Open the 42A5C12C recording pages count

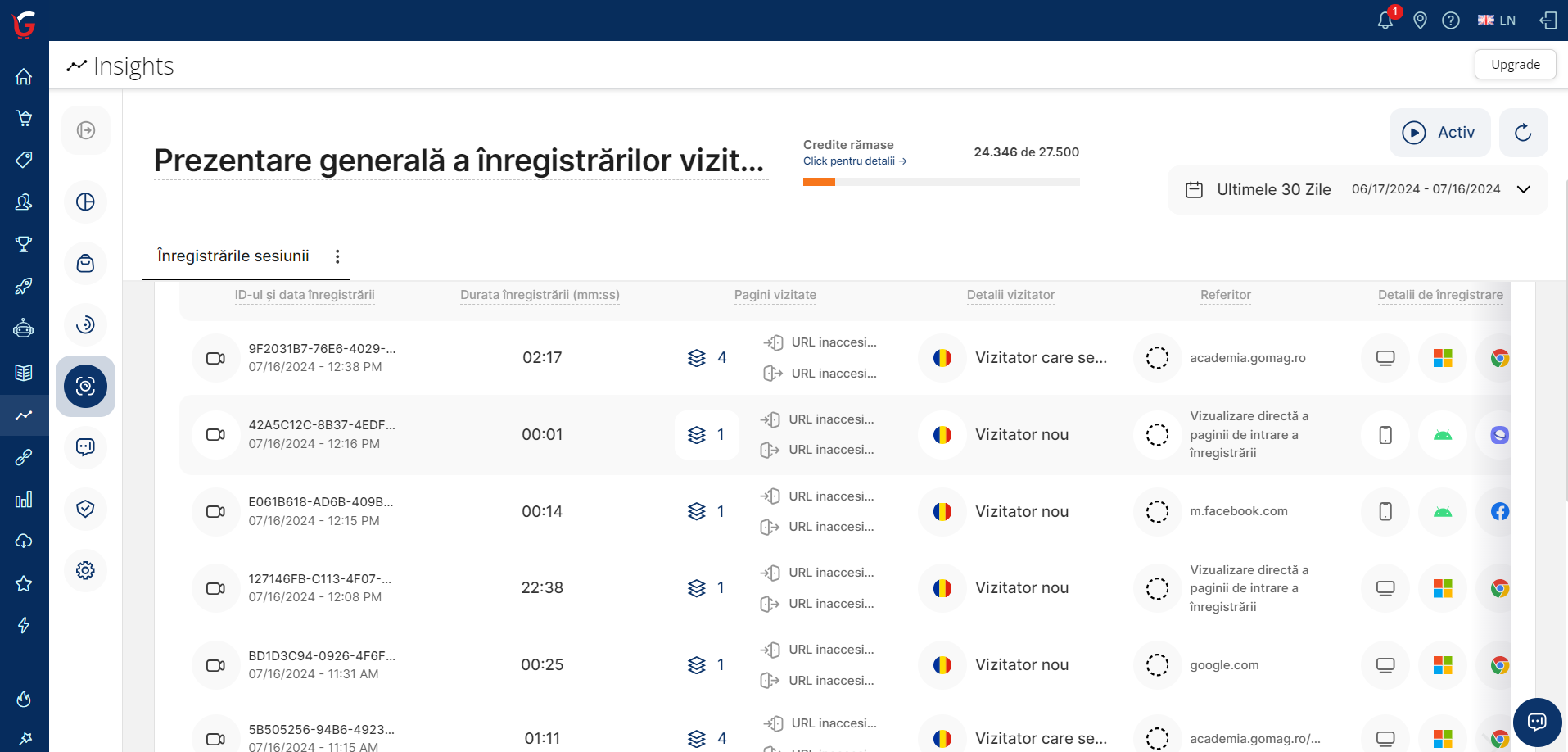pos(707,435)
